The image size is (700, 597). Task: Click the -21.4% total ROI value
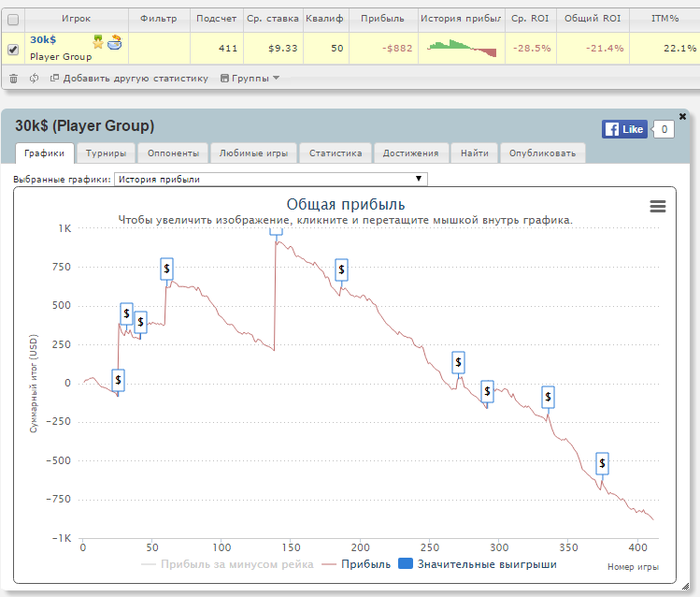pos(604,48)
